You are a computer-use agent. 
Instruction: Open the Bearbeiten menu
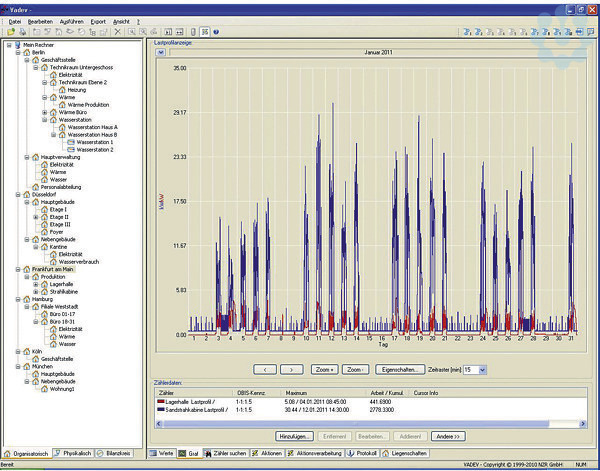pos(41,20)
